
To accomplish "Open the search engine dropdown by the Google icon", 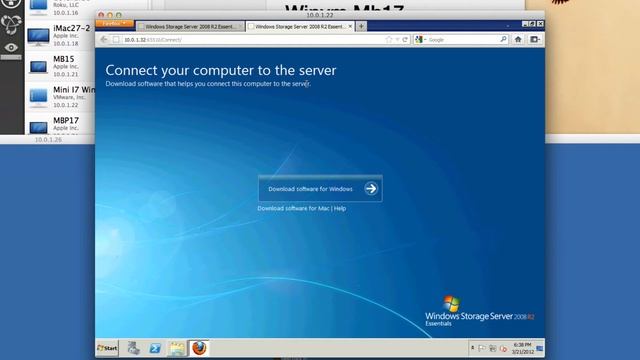I will pos(421,40).
